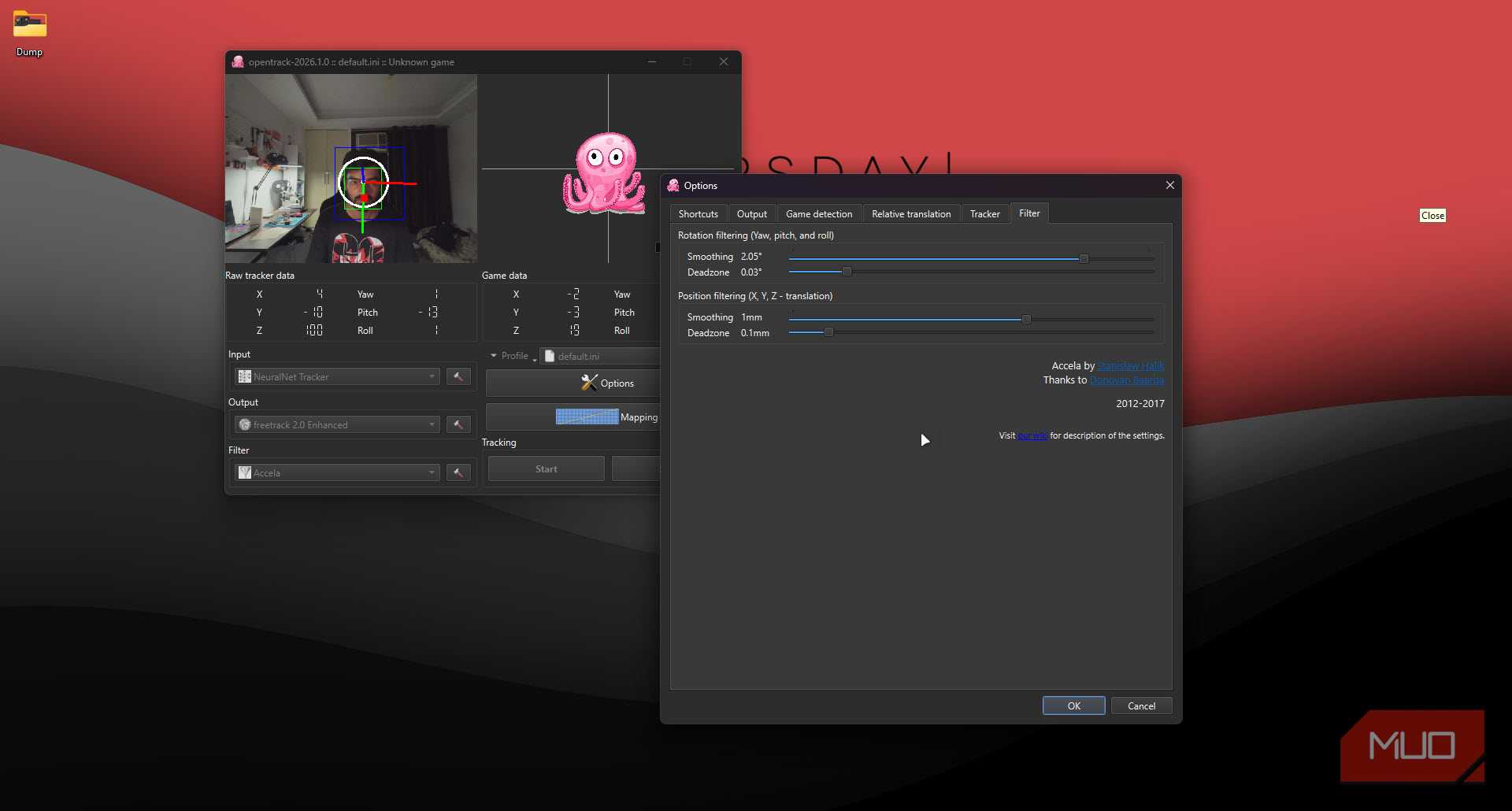
Task: Open the Donovan Baarda link
Action: coord(1126,380)
